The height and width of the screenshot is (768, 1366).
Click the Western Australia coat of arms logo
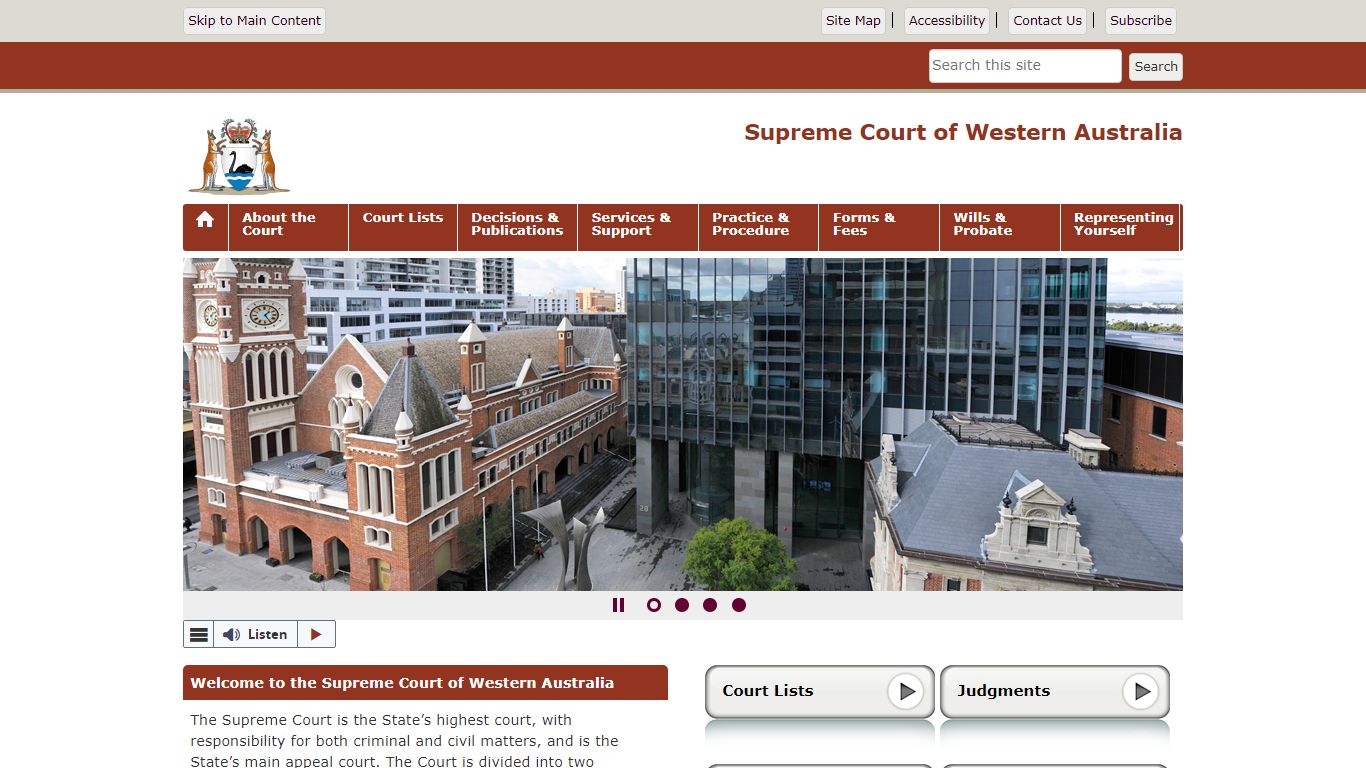(239, 156)
